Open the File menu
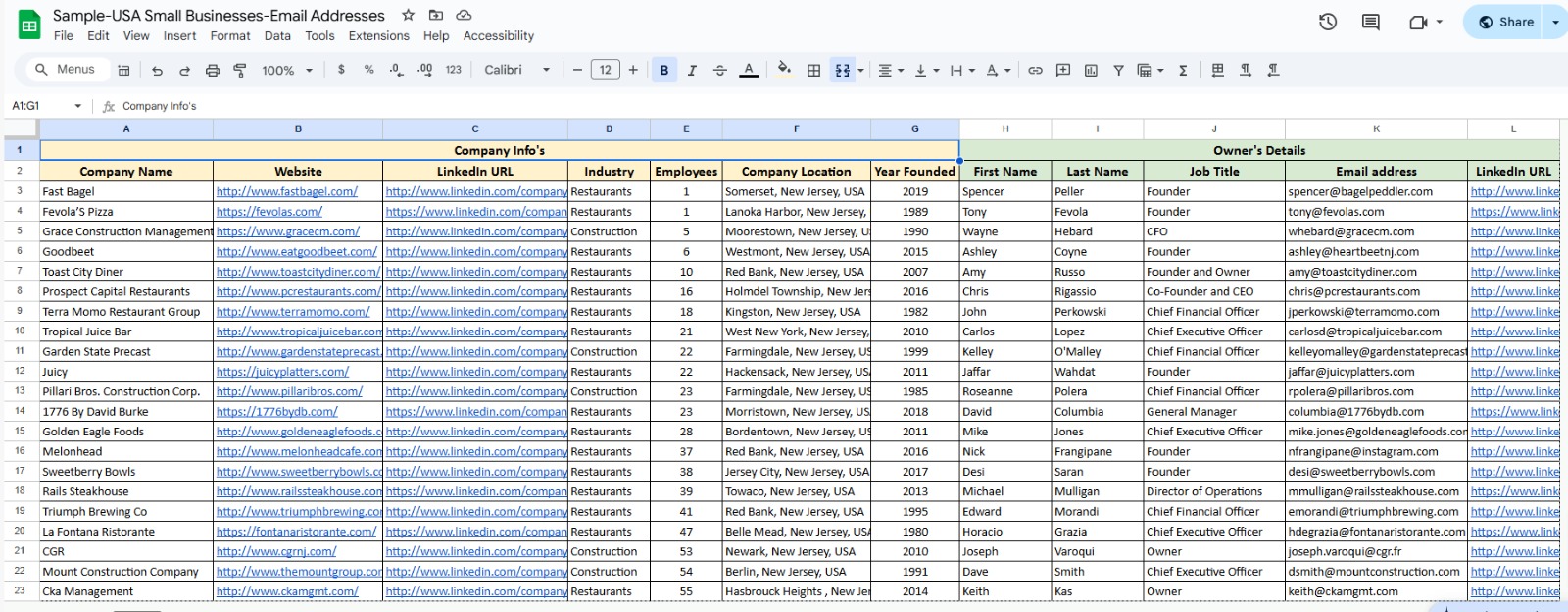Viewport: 1568px width, 612px height. 64,36
